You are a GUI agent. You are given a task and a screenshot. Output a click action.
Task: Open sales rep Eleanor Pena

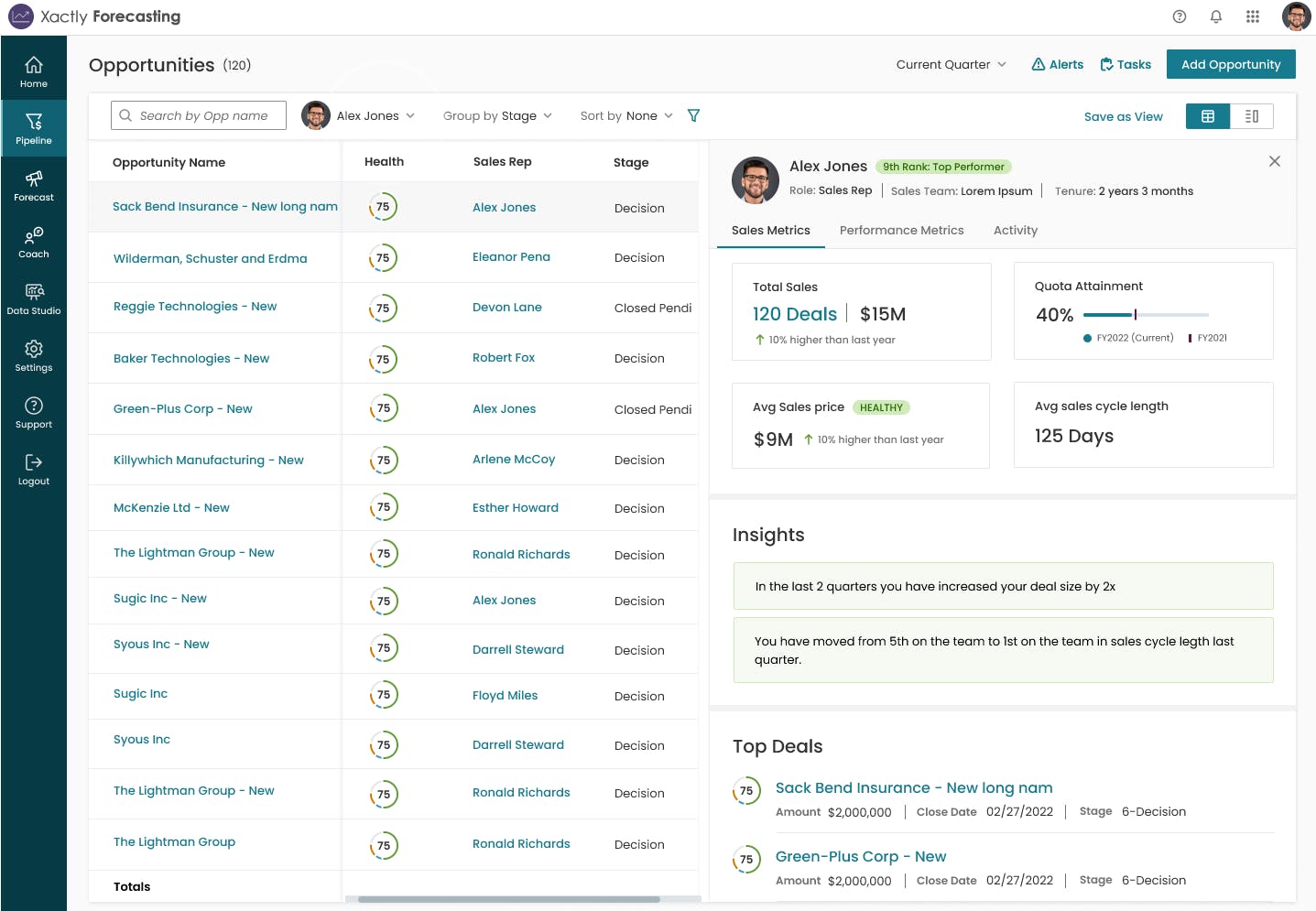(511, 256)
